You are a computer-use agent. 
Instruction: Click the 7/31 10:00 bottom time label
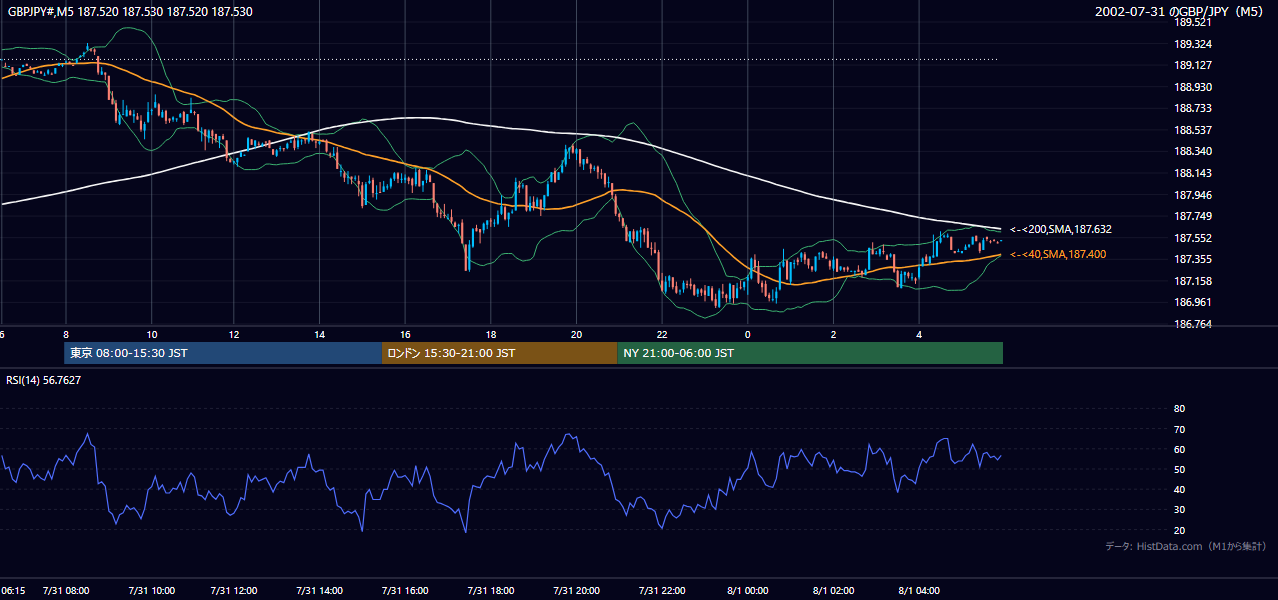[151, 591]
